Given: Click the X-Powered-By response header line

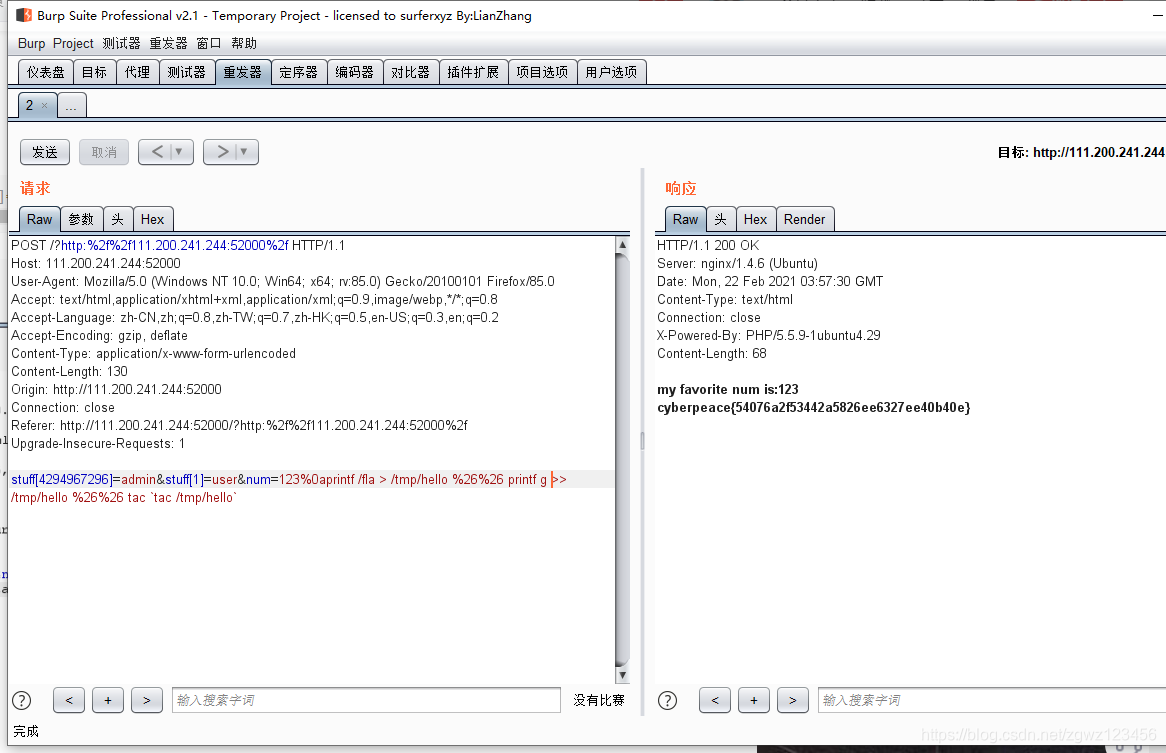Looking at the screenshot, I should 769,335.
